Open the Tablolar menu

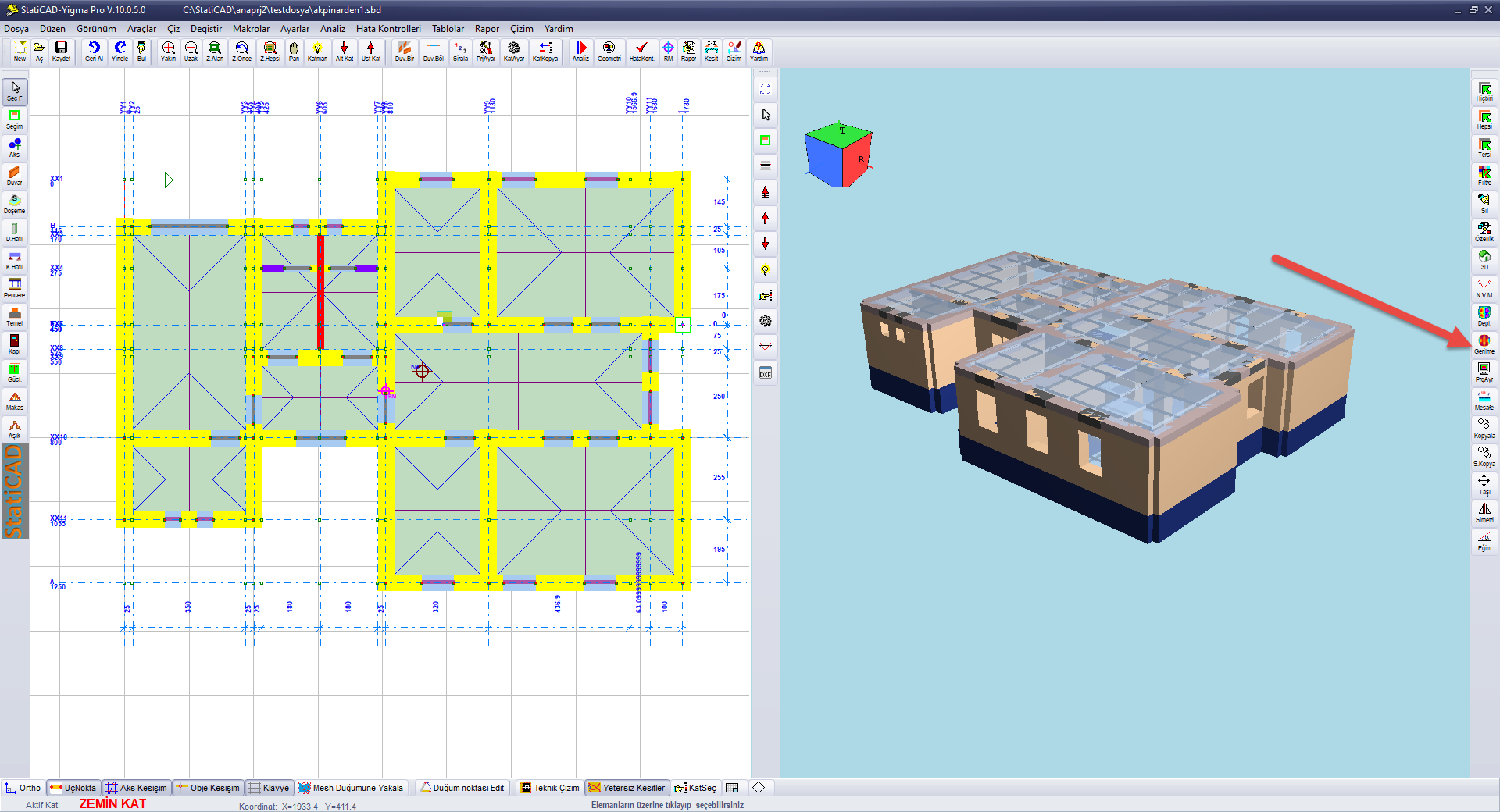448,29
